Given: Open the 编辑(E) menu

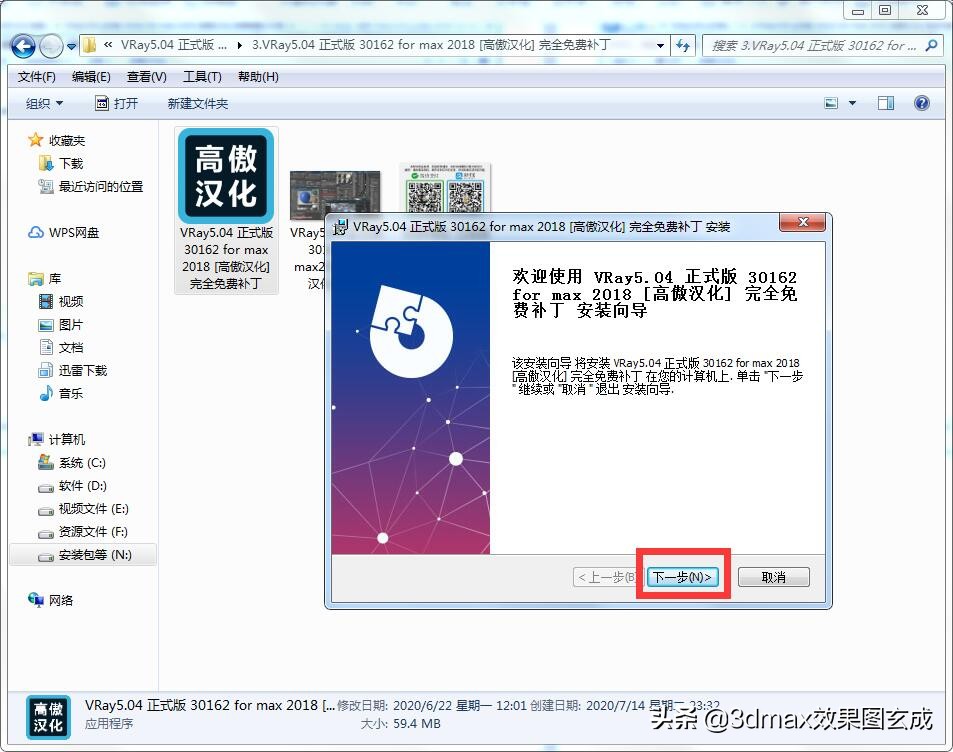Looking at the screenshot, I should point(91,77).
